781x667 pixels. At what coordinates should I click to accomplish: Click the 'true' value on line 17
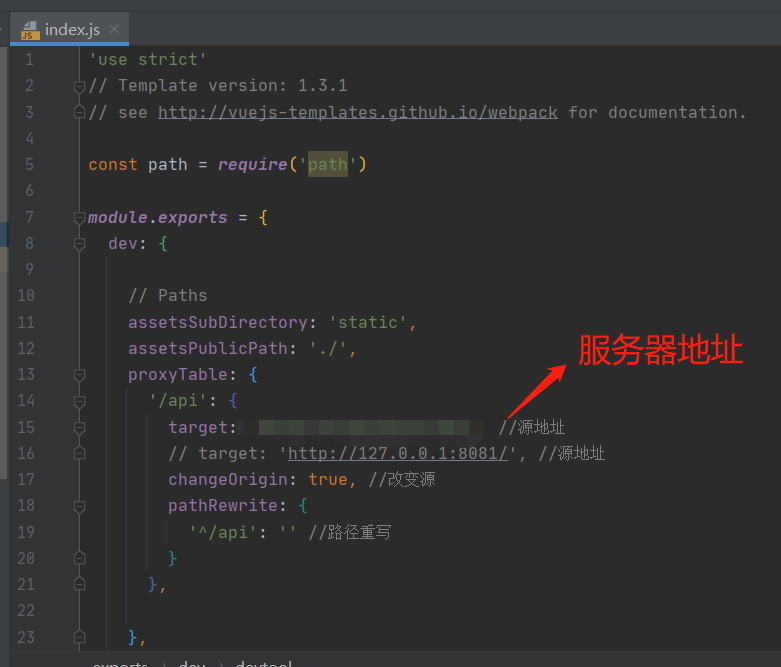tap(328, 479)
